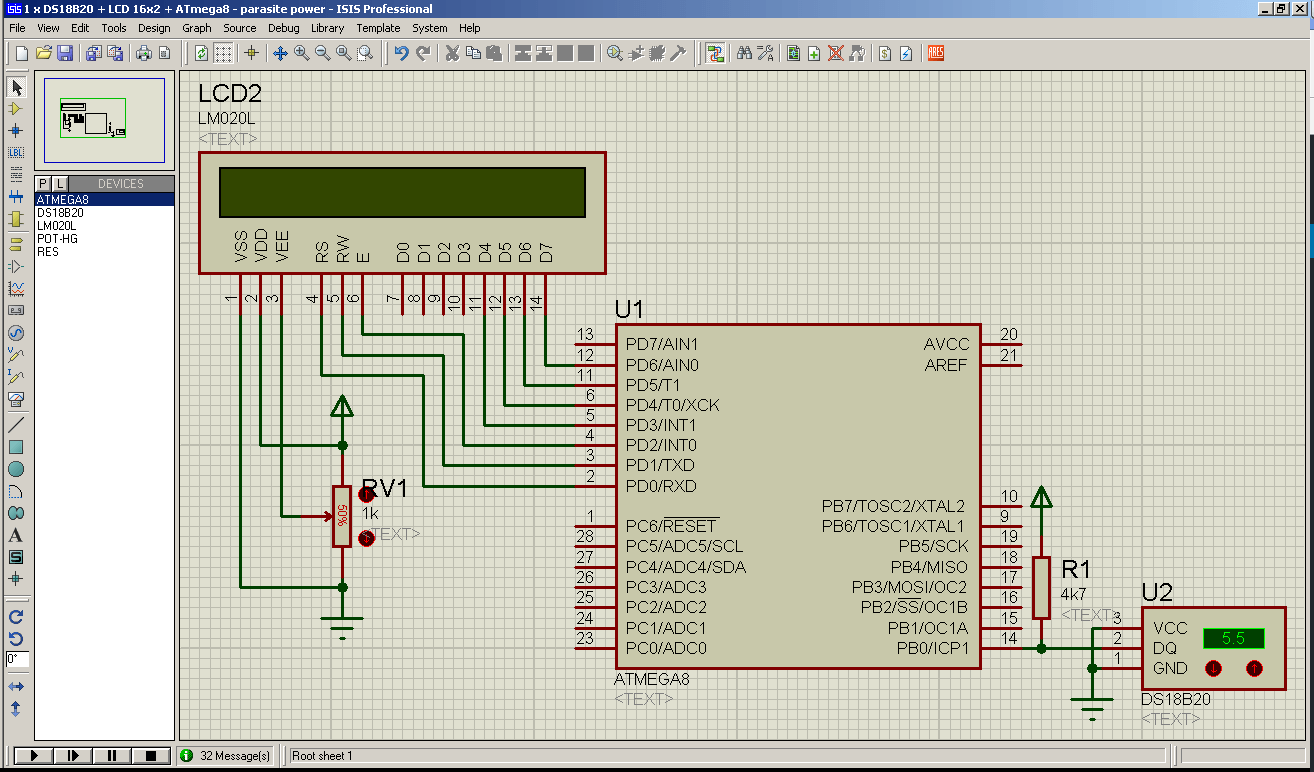
Task: Click the P pick devices button
Action: (x=43, y=183)
